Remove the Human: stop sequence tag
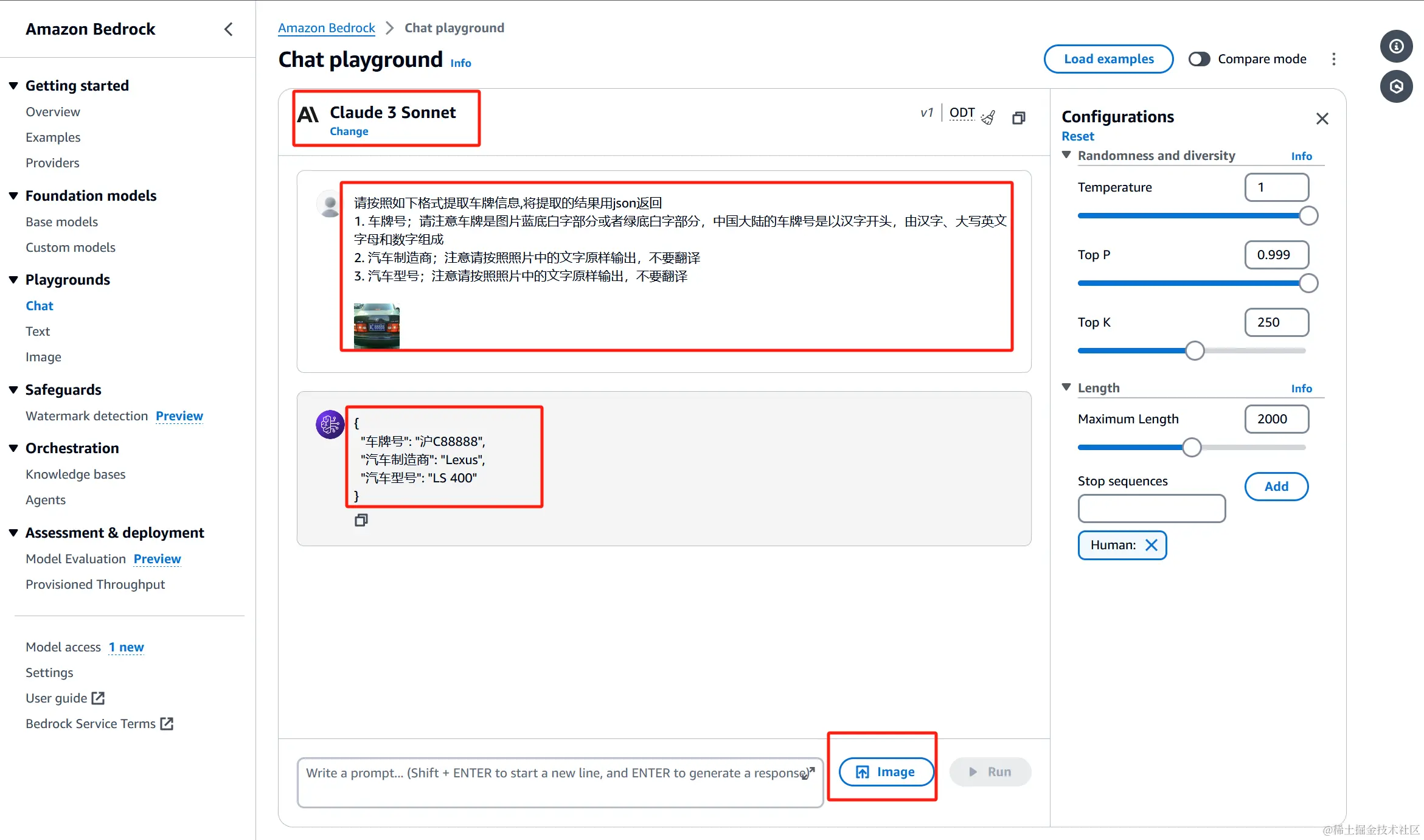Viewport: 1424px width, 840px height. [1151, 545]
